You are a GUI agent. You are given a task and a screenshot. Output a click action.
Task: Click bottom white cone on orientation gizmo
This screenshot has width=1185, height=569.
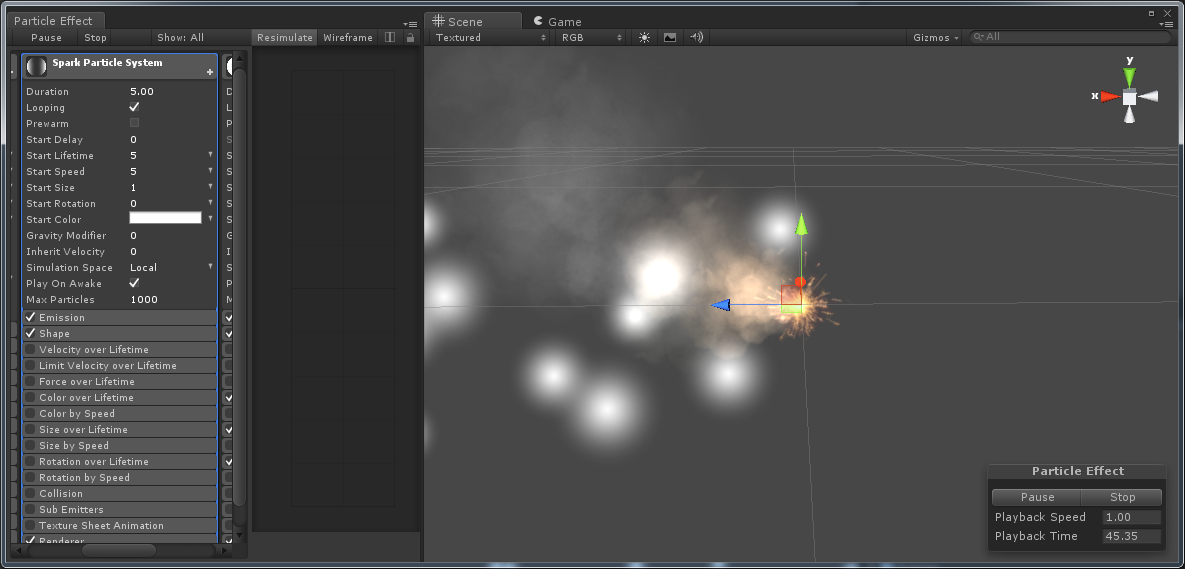(x=1129, y=115)
